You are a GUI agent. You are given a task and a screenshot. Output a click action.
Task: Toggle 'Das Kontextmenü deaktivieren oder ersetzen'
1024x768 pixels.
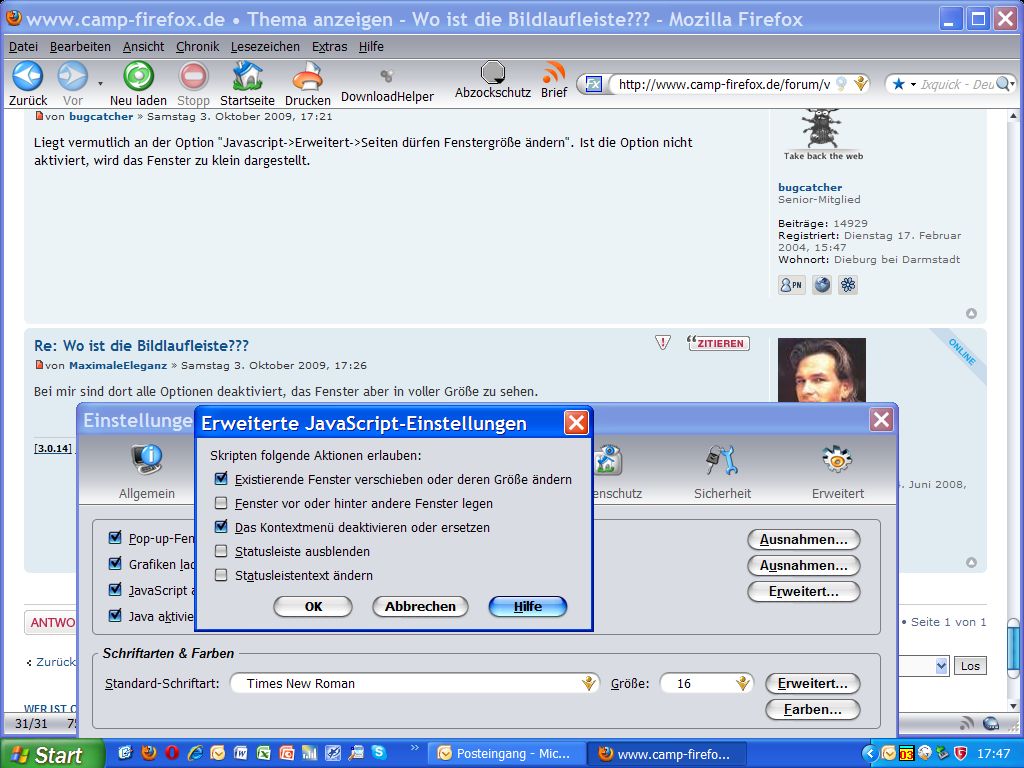[221, 526]
